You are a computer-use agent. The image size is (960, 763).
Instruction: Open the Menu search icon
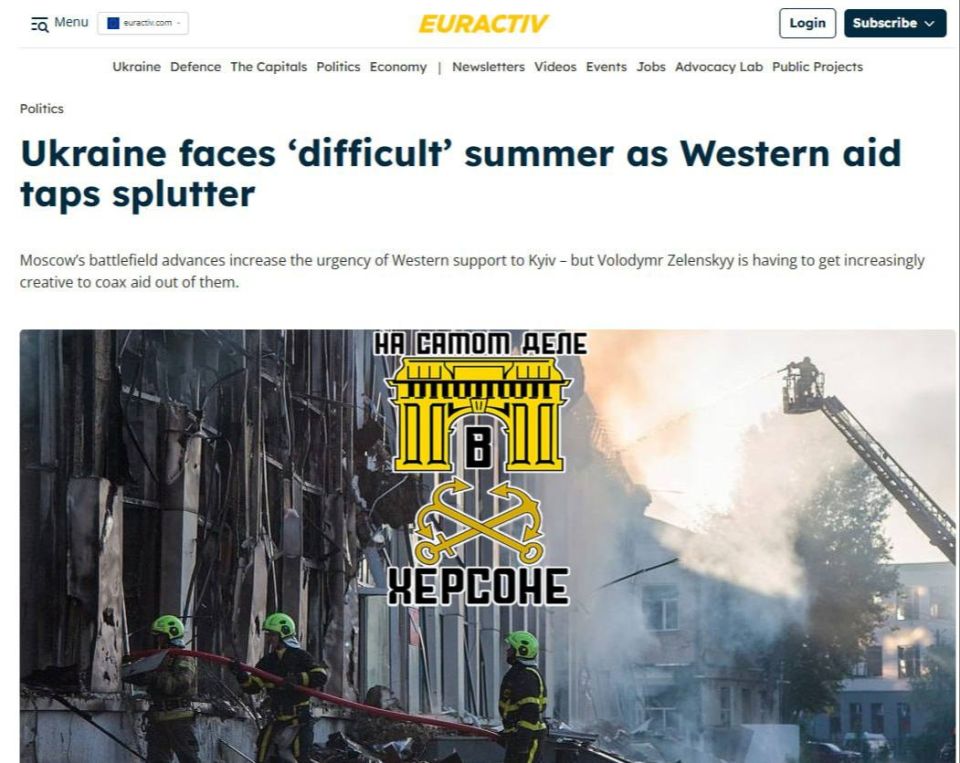(x=40, y=25)
